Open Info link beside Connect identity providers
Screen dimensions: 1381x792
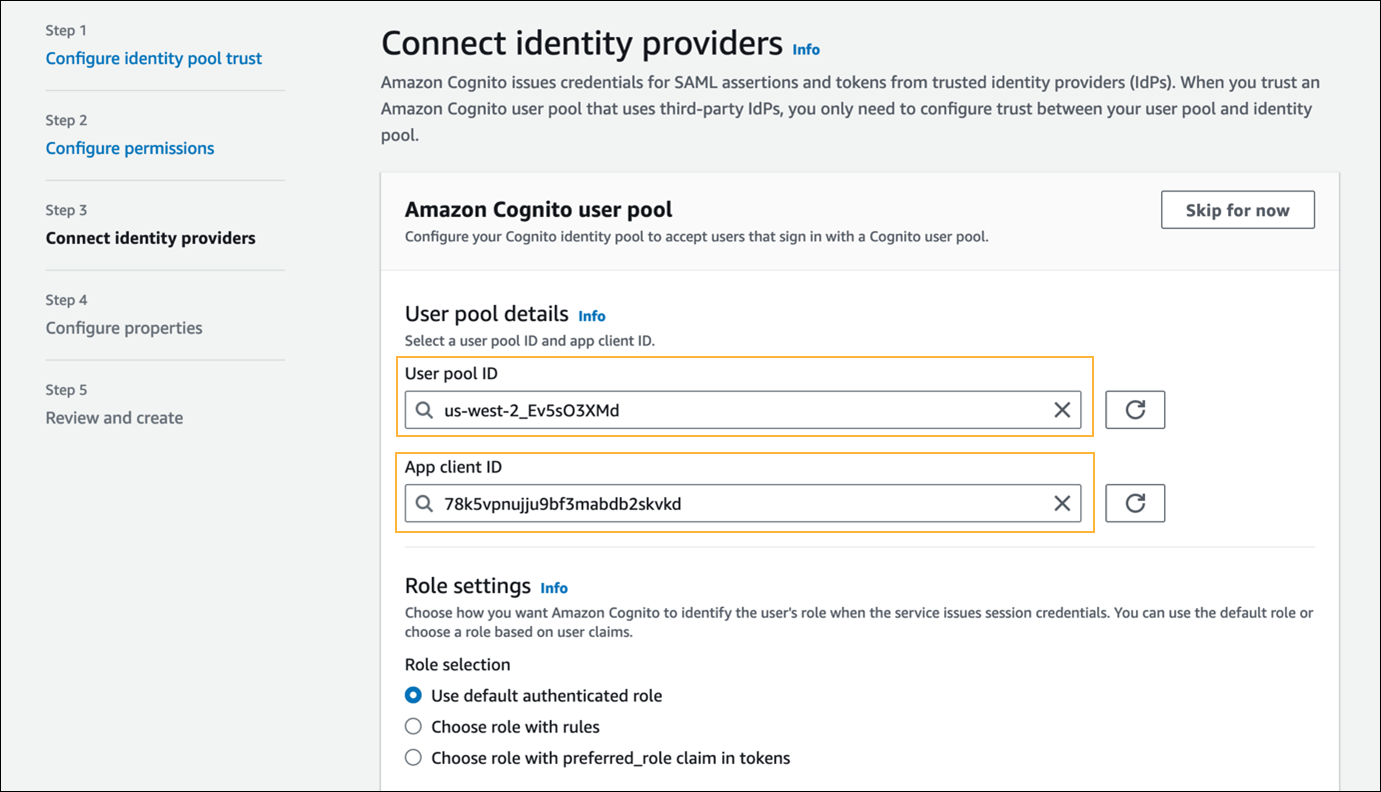point(806,49)
